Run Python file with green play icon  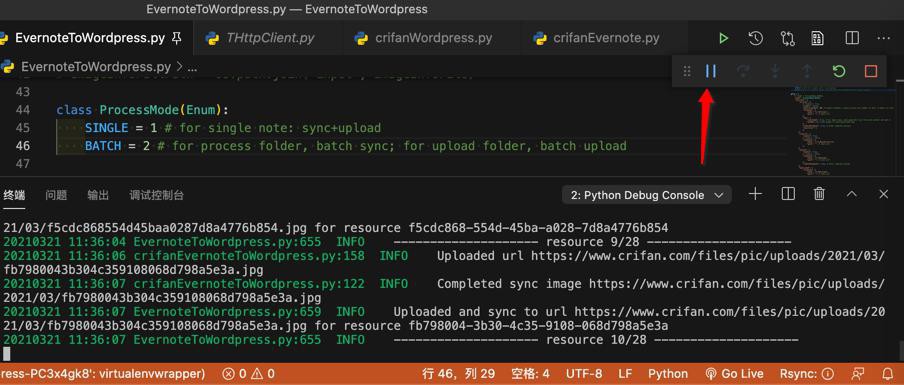pyautogui.click(x=723, y=39)
